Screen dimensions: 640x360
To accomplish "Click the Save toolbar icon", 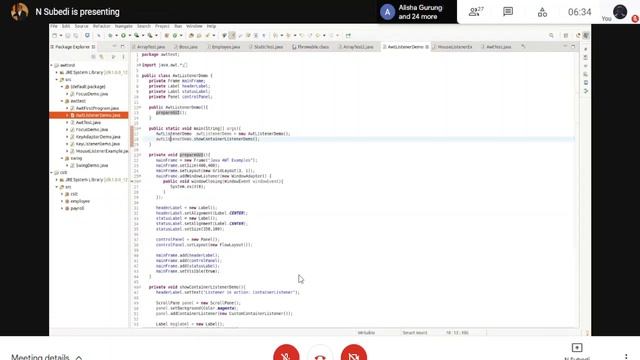I will coord(68,36).
